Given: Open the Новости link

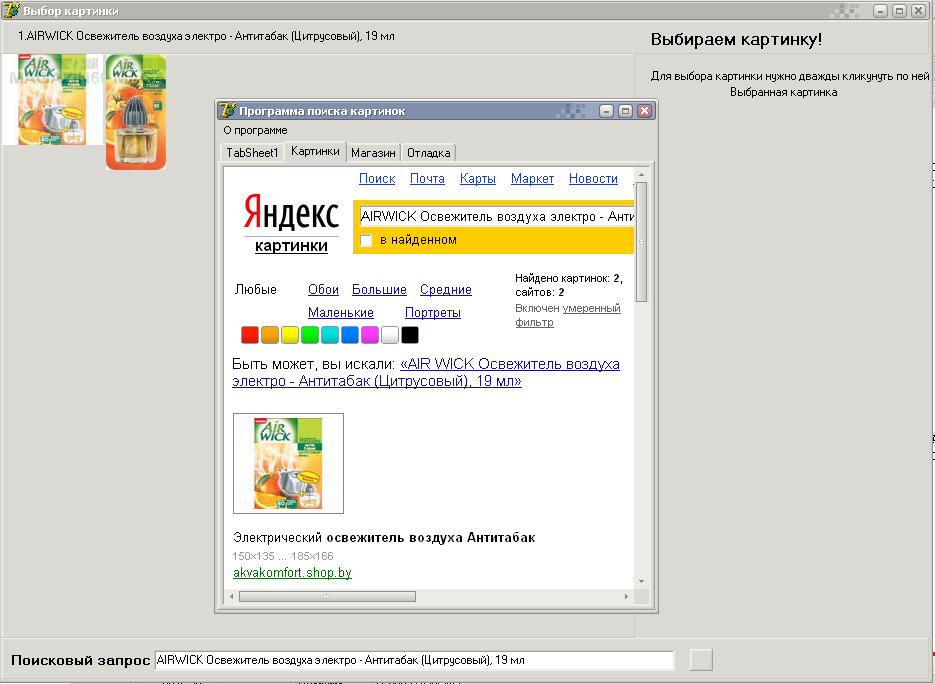Looking at the screenshot, I should coord(593,178).
